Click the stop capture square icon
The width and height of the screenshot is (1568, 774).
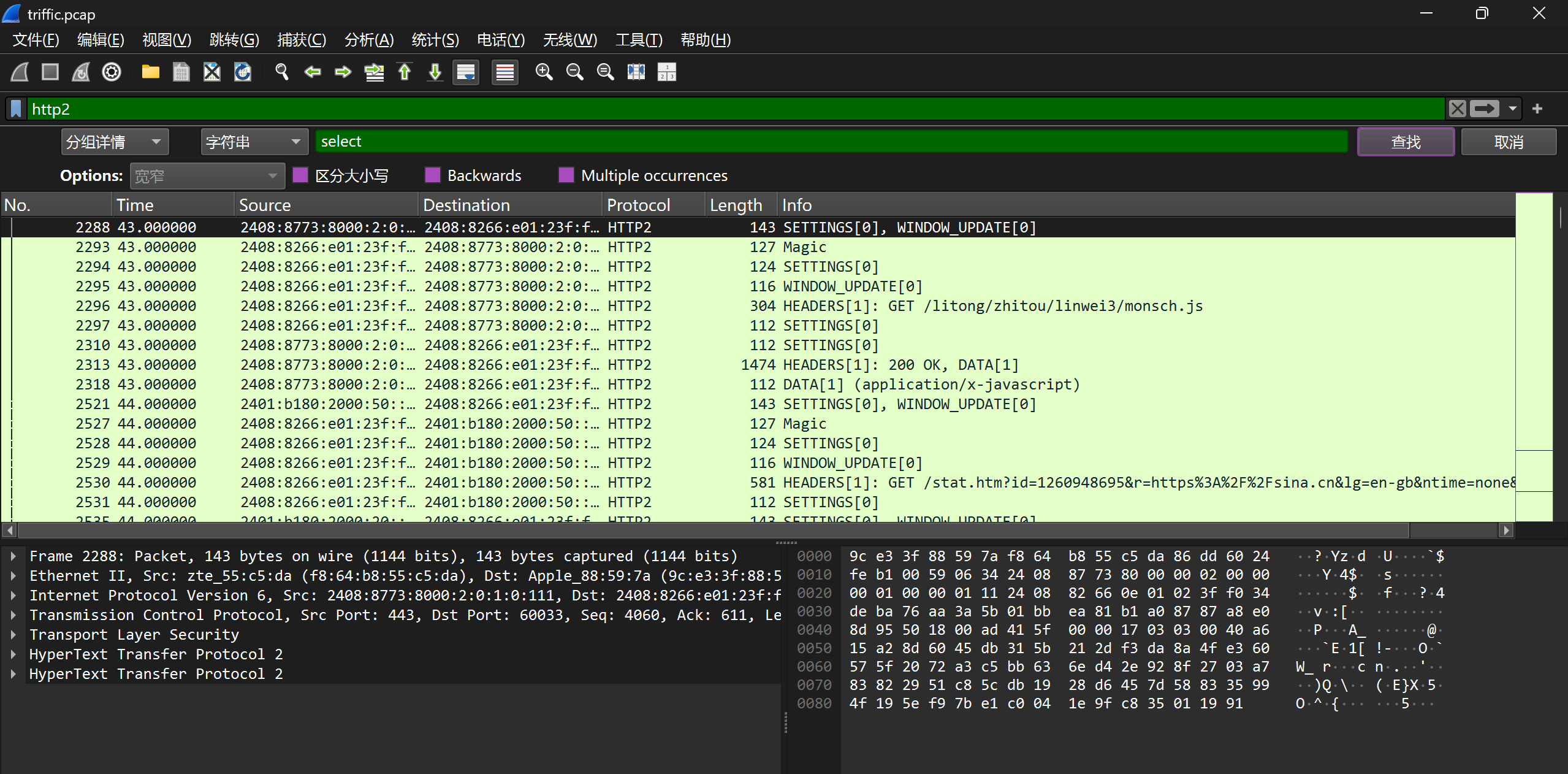click(50, 72)
